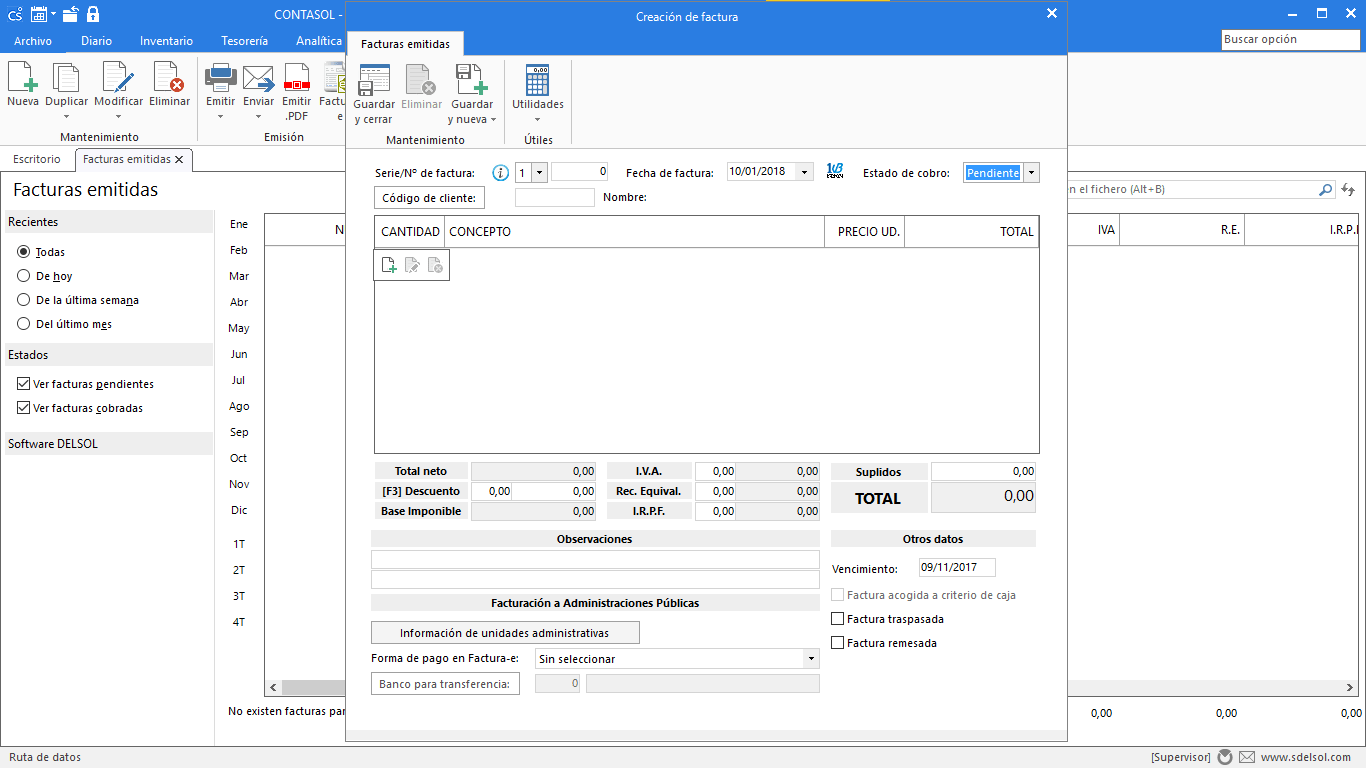Click the Eliminar icon in main ribbon
Image resolution: width=1366 pixels, height=768 pixels.
tap(169, 78)
